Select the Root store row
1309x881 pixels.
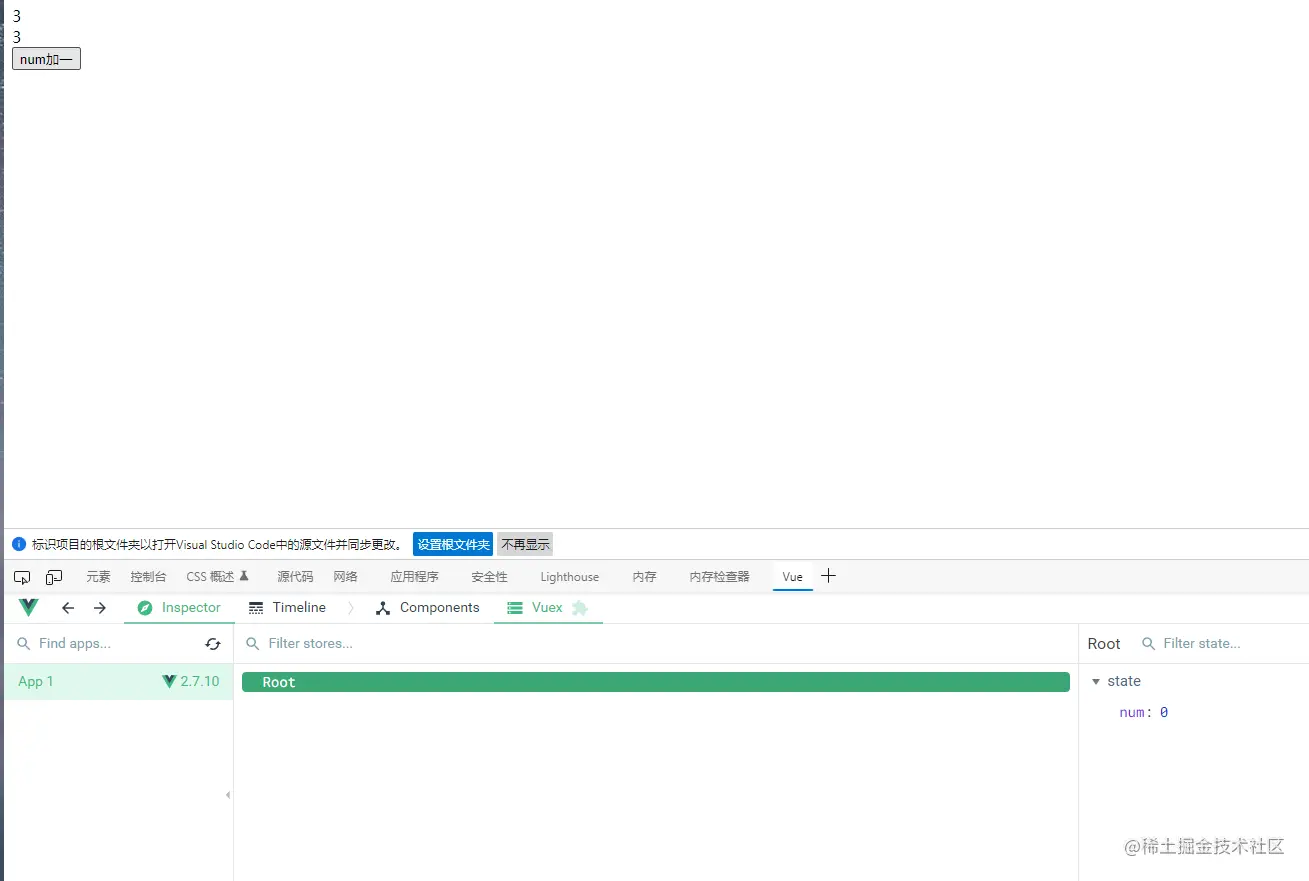pos(656,682)
